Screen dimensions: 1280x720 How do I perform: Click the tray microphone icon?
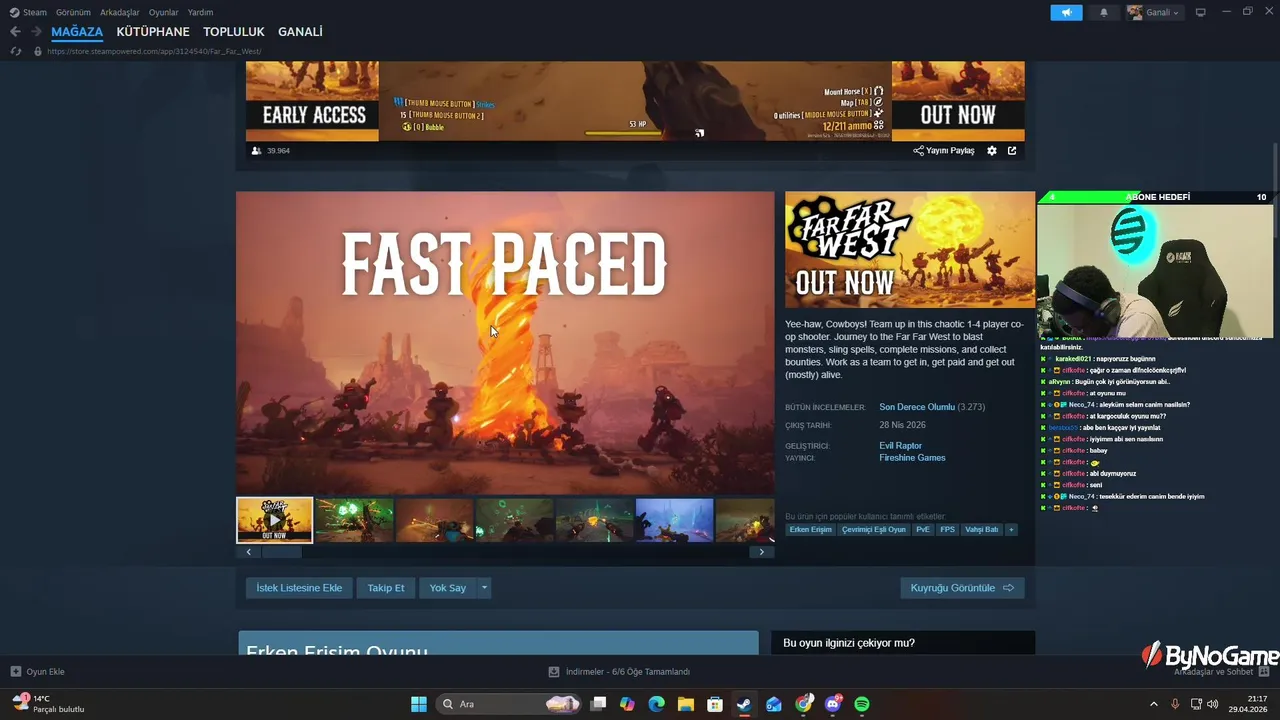1175,704
